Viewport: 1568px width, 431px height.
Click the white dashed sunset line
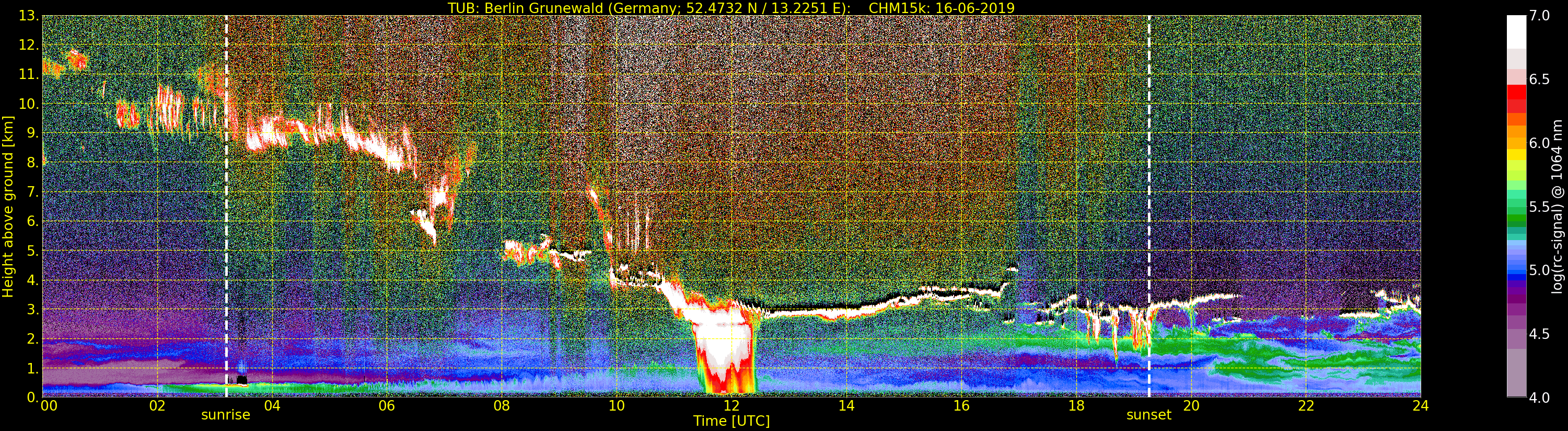coord(1148,206)
